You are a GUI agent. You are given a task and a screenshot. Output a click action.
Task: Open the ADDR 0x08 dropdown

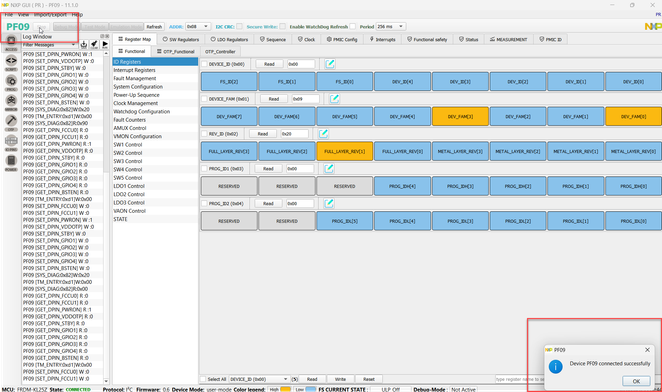click(198, 26)
